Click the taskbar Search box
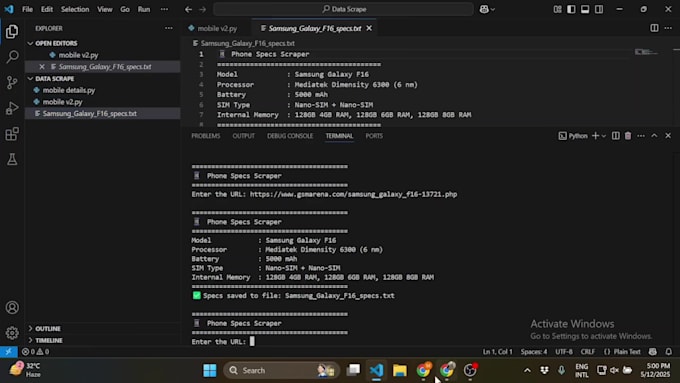Screen dimensions: 680x383 pyautogui.click(x=281, y=370)
